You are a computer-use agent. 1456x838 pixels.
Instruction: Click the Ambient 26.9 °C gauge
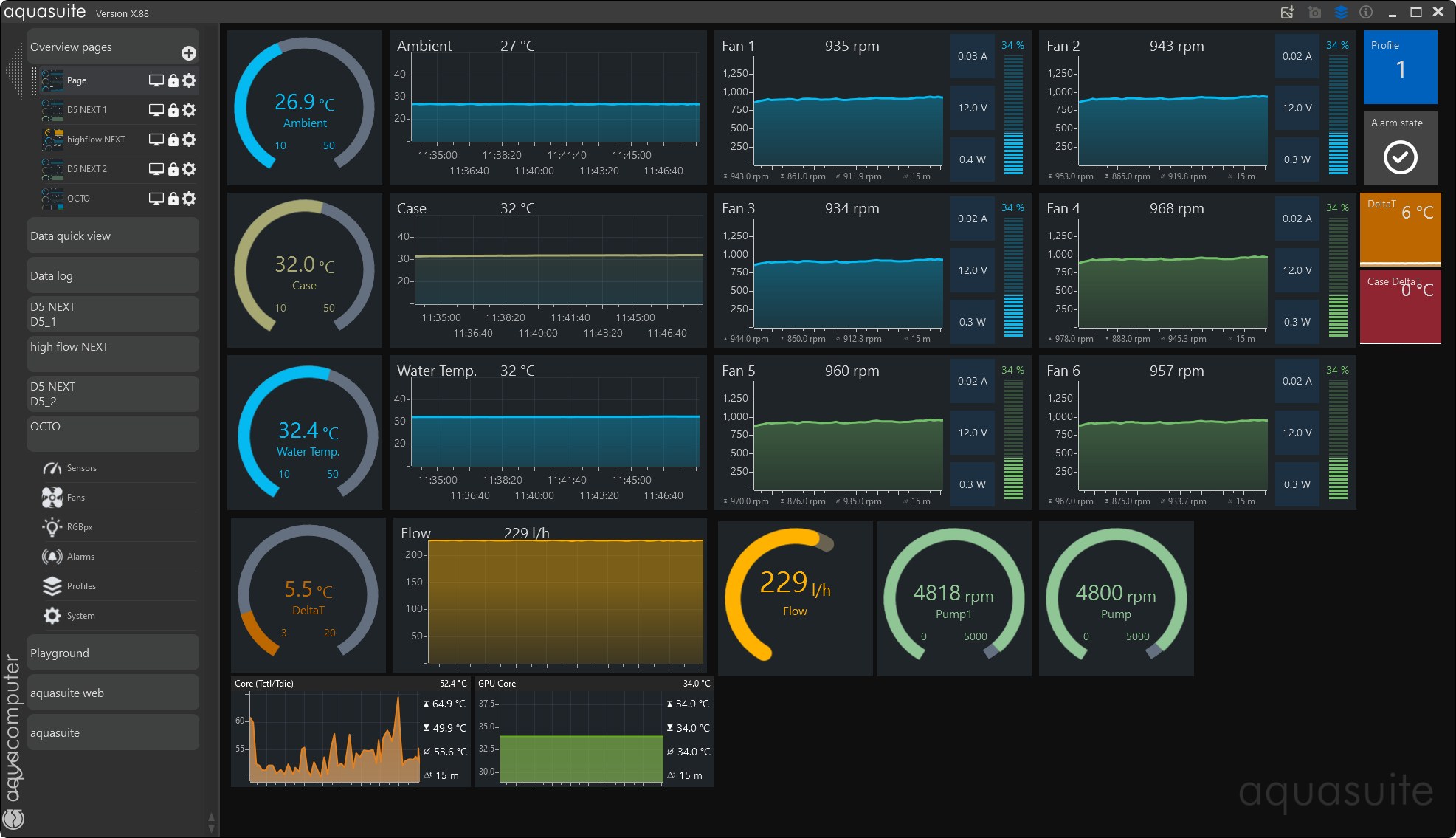[305, 108]
